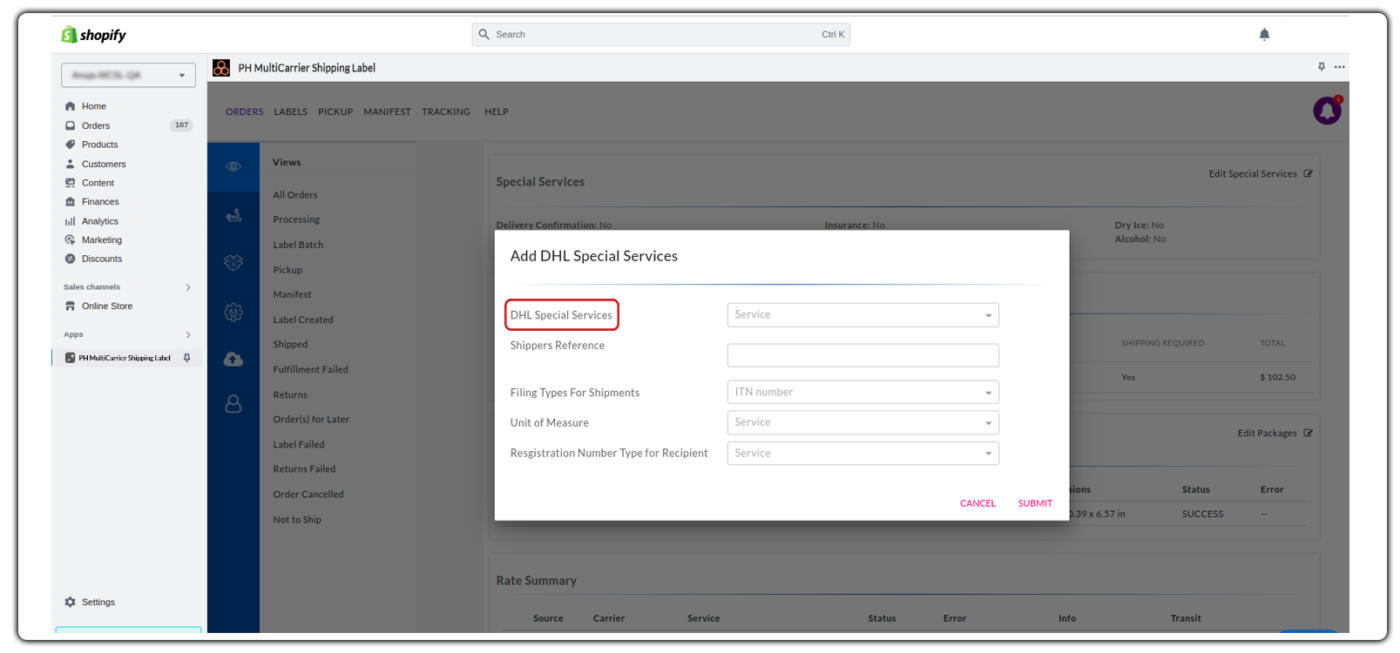This screenshot has height=653, width=1400.
Task: Switch to the LABELS tab
Action: 291,112
